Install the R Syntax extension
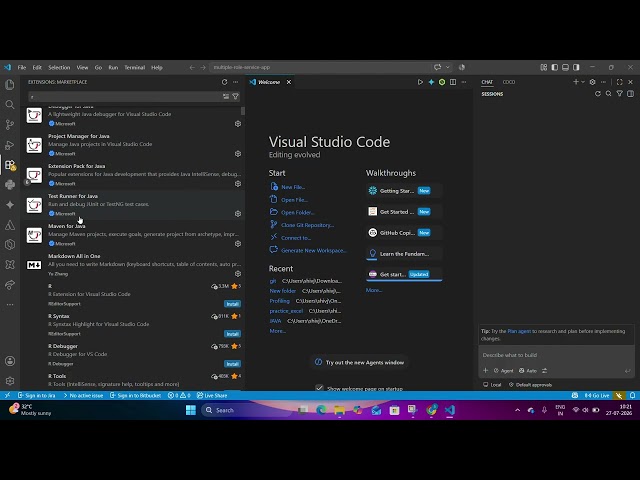 [232, 334]
